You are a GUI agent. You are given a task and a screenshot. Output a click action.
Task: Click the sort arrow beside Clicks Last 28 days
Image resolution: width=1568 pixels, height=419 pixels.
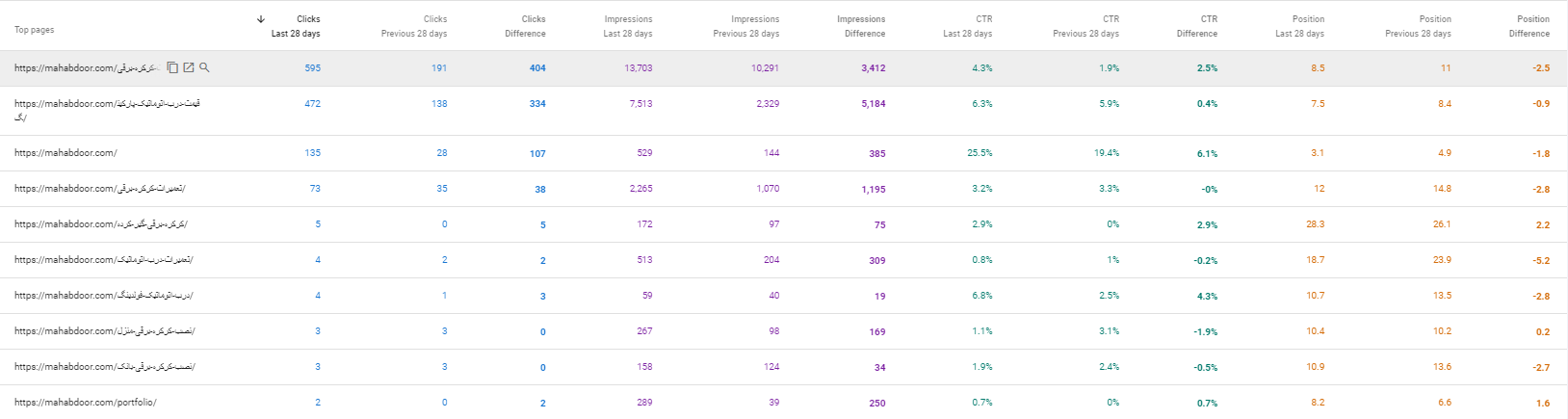pos(261,19)
